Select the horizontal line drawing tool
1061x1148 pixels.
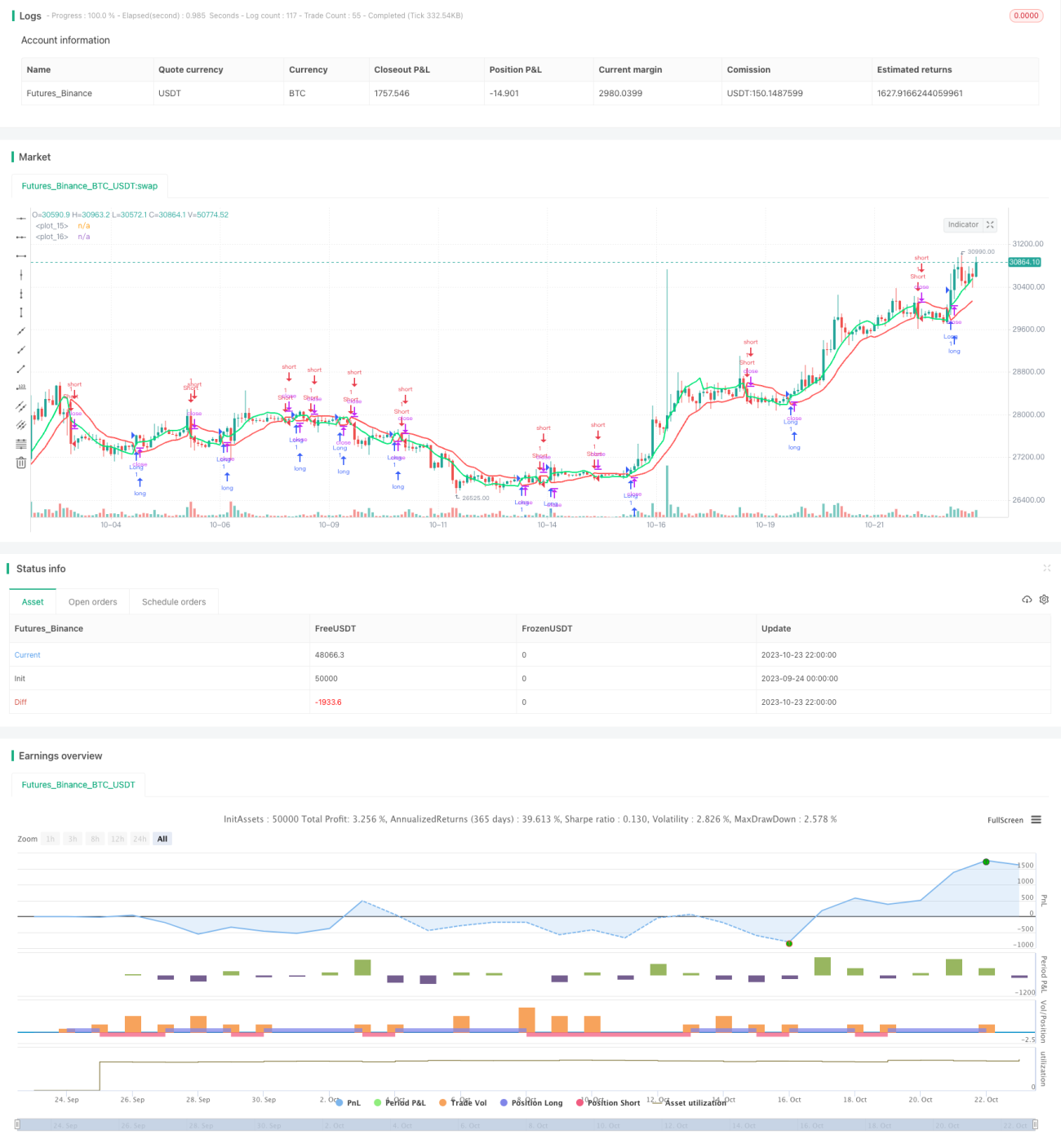pos(21,218)
